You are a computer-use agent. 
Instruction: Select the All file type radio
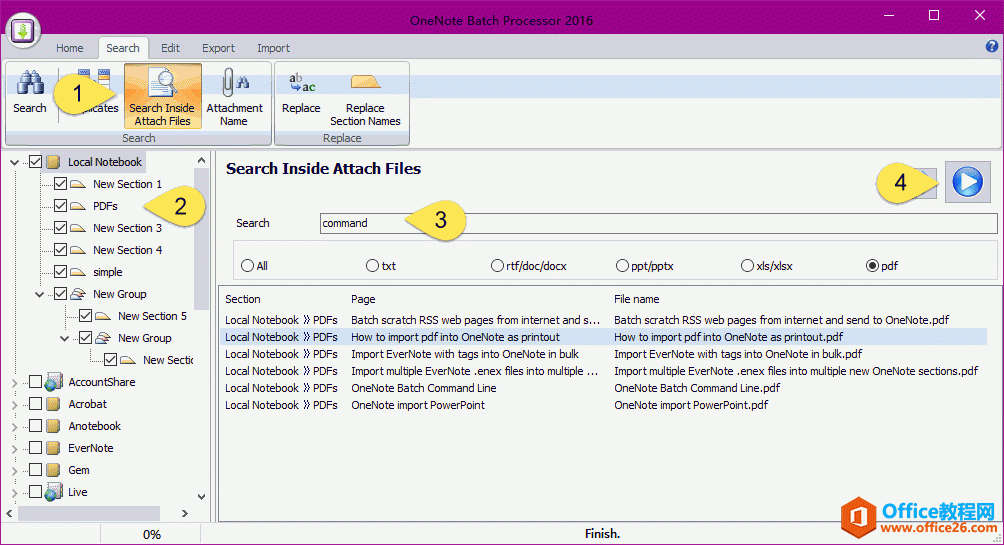[247, 266]
